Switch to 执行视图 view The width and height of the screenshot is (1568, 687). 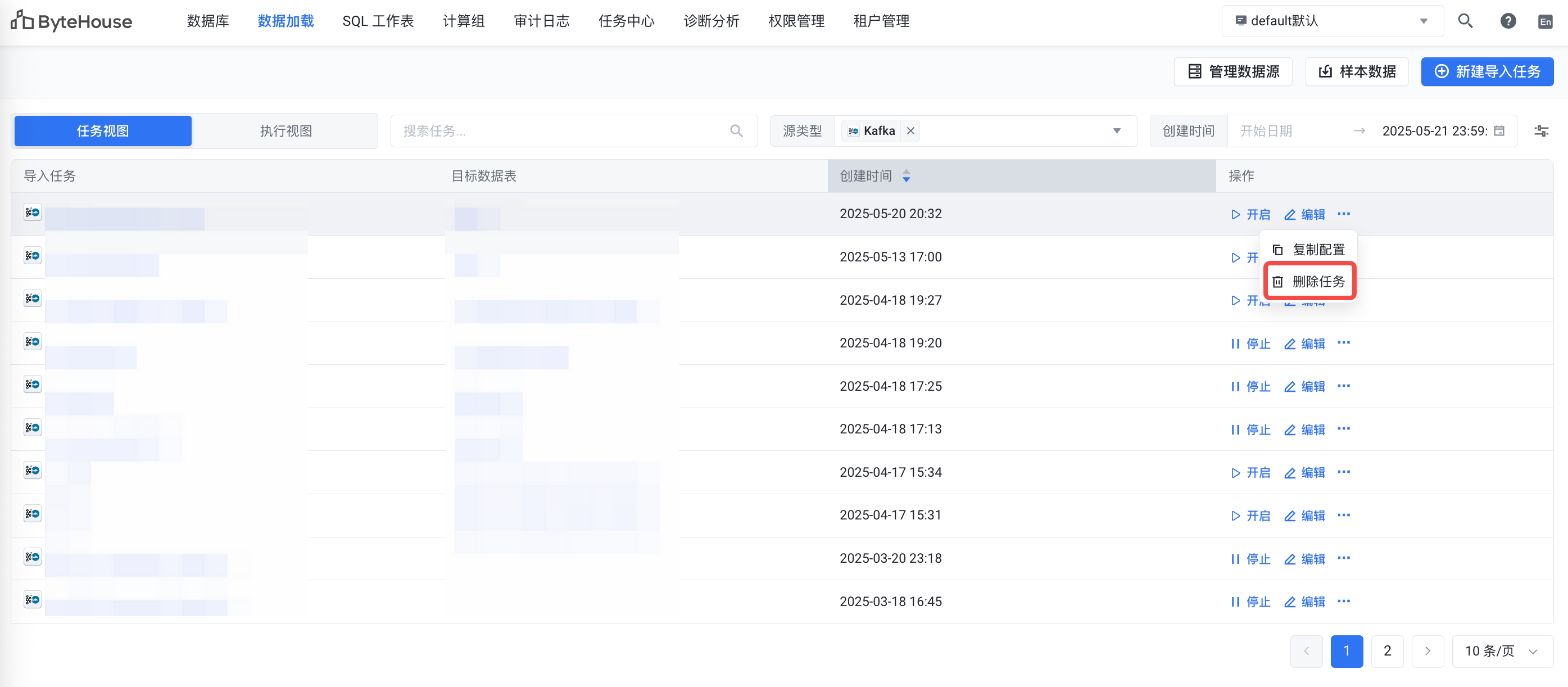point(285,131)
